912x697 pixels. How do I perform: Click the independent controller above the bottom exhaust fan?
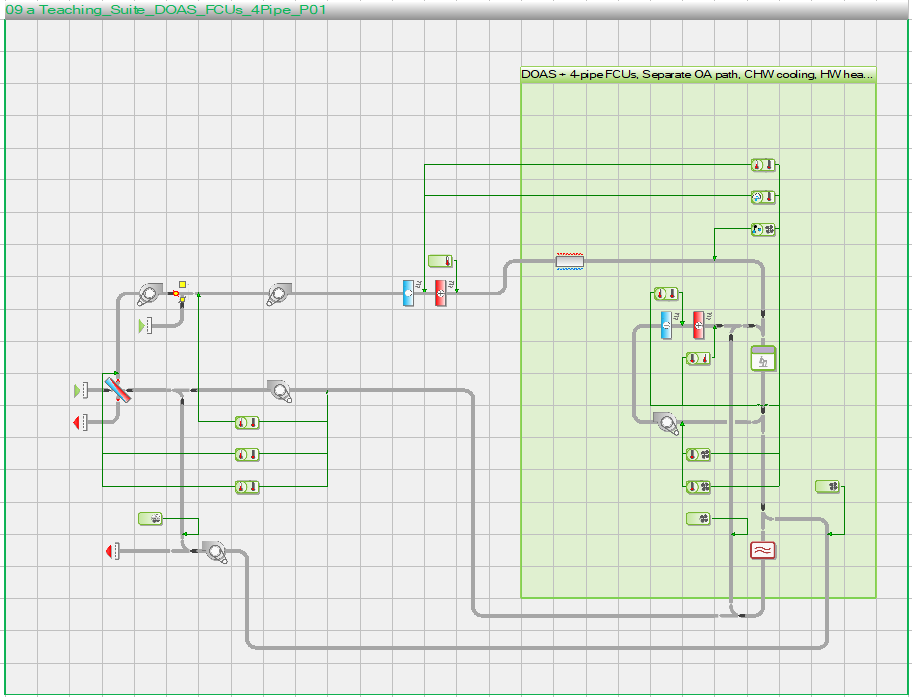[x=151, y=518]
